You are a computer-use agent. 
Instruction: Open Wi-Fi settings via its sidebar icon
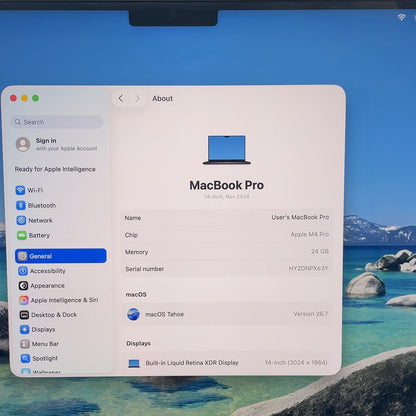tap(20, 190)
